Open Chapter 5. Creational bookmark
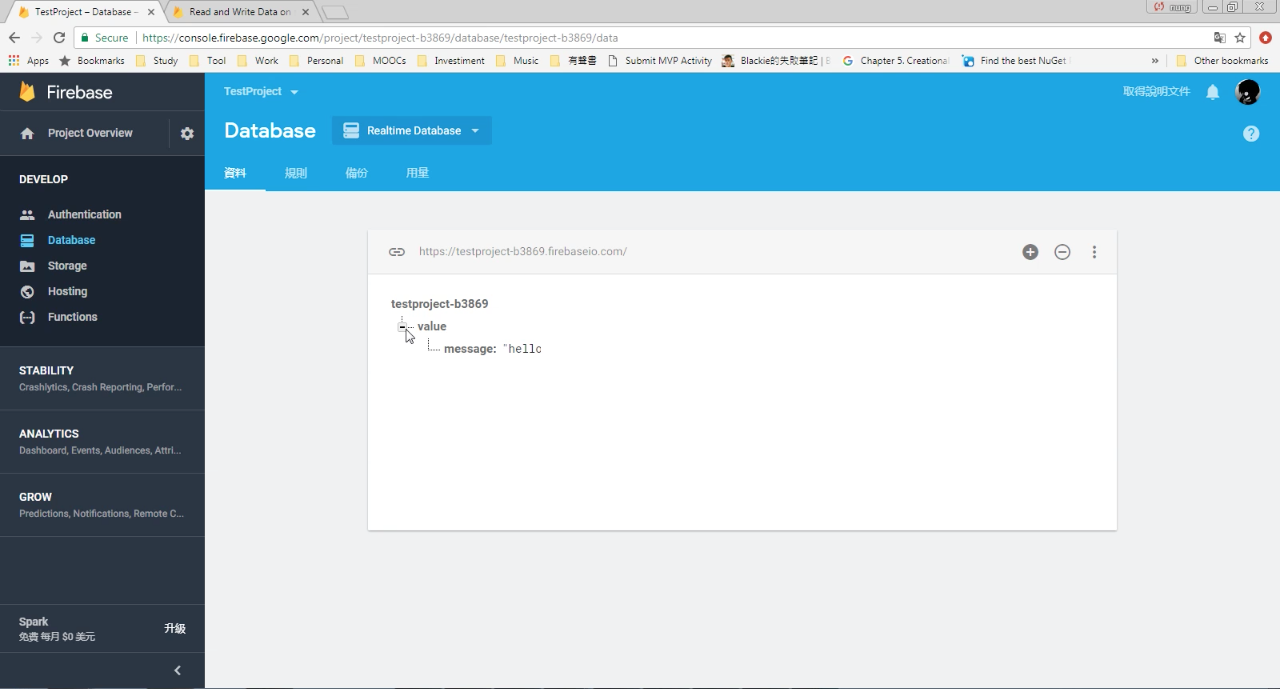This screenshot has width=1280, height=689. (x=895, y=61)
